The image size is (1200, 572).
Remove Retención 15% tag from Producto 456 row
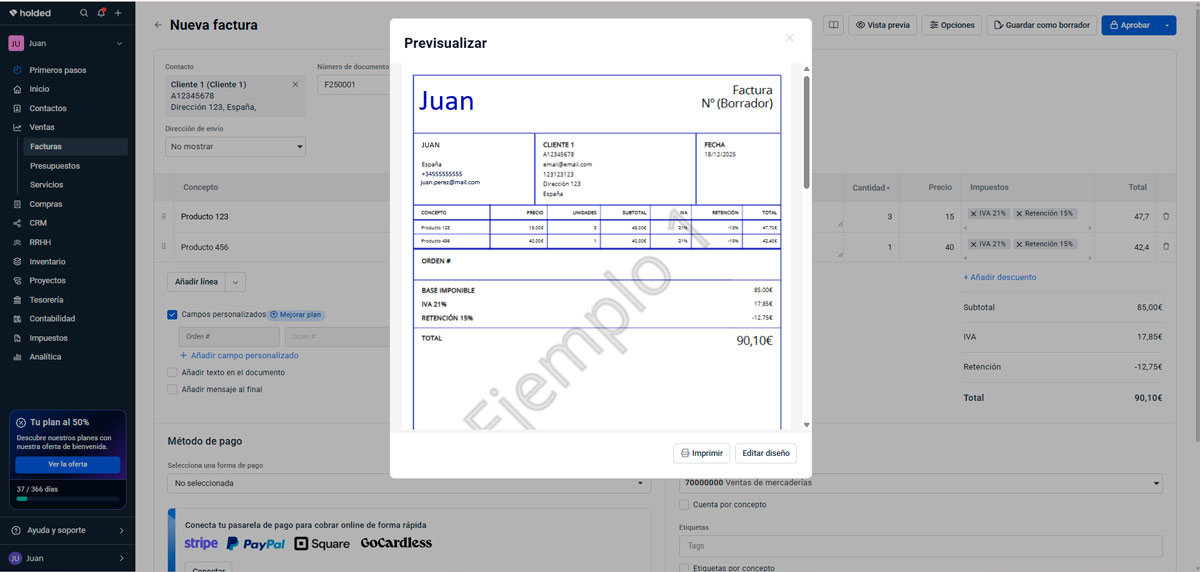1019,244
